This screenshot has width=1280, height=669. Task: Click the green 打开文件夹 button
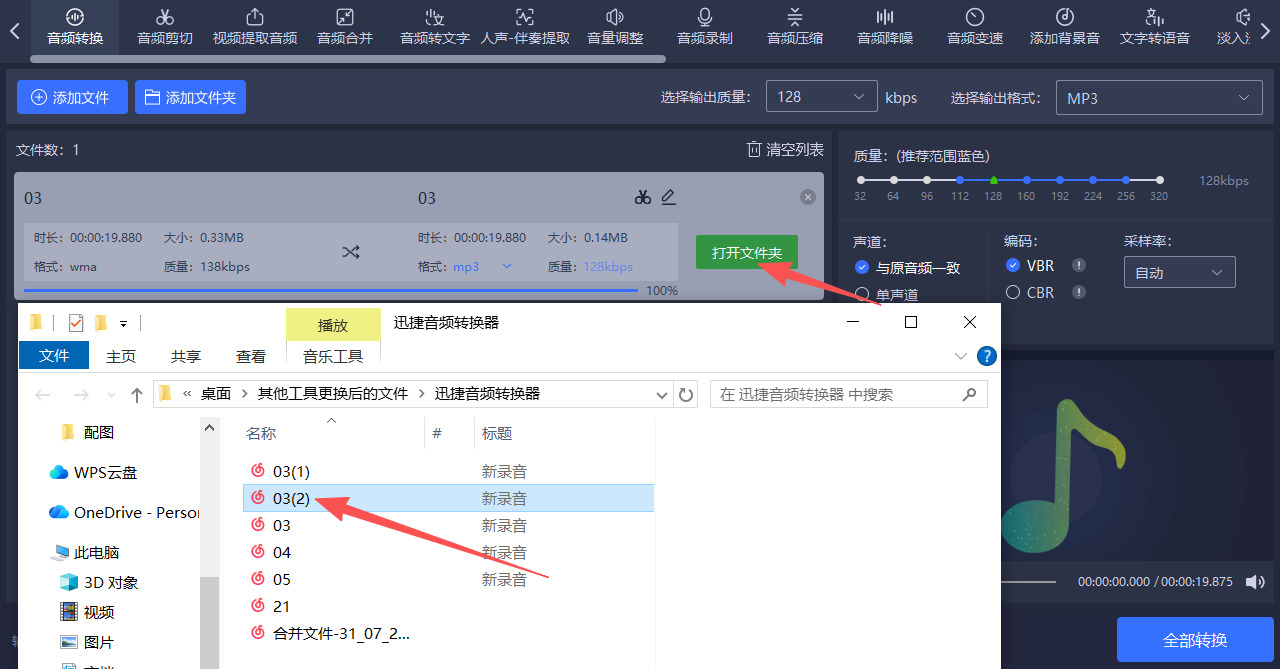pos(747,253)
